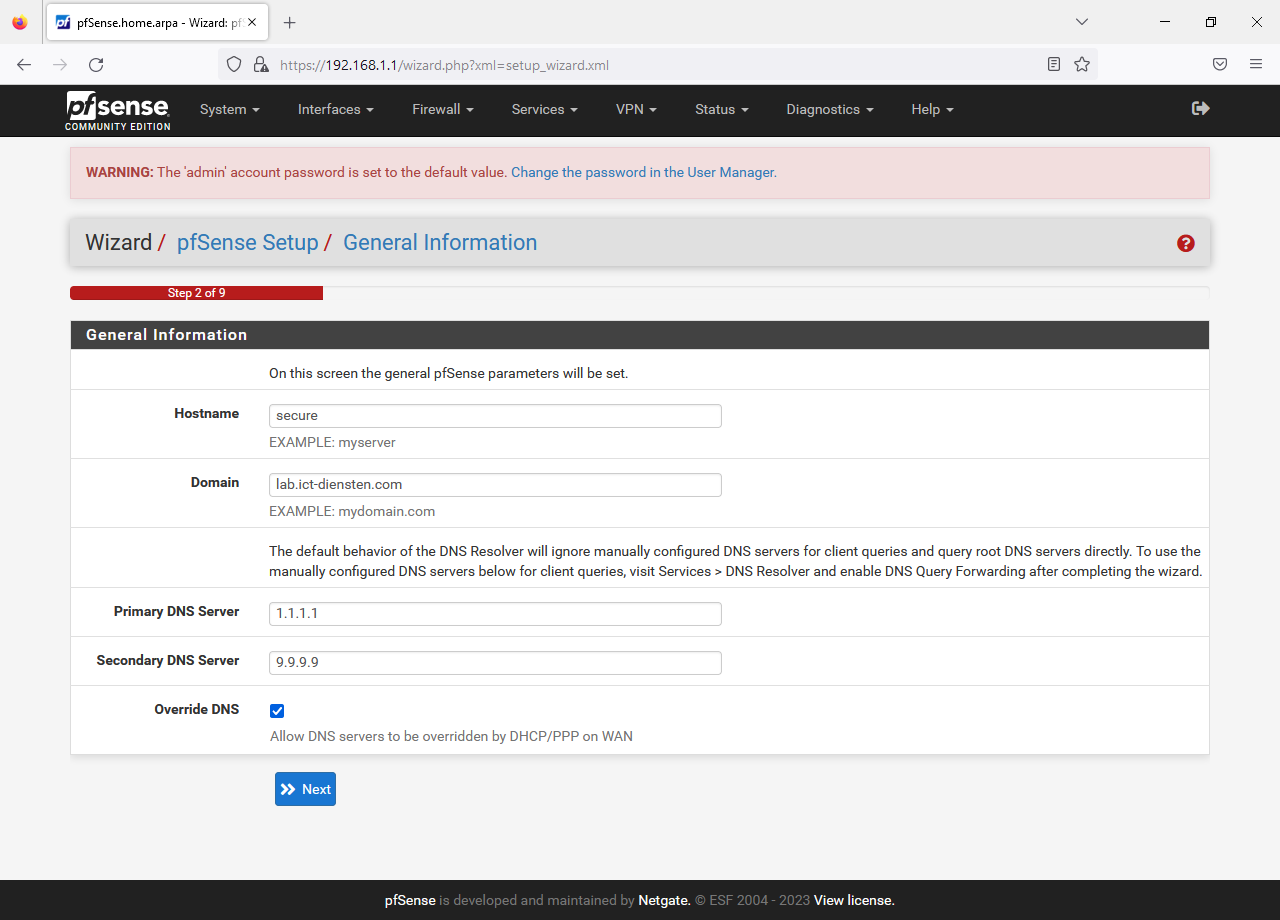The width and height of the screenshot is (1280, 920).
Task: Open the Firefox hamburger application menu
Action: tap(1256, 64)
